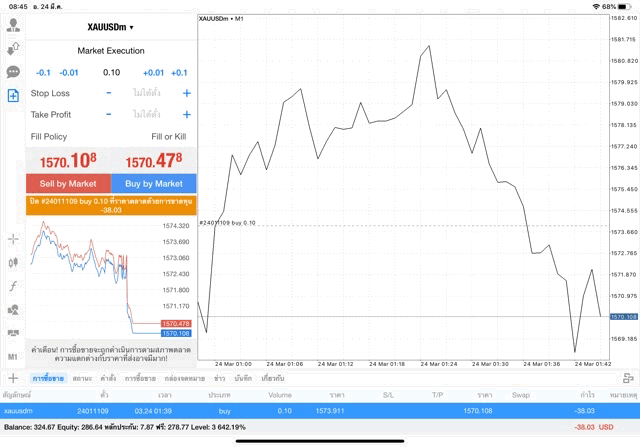
Task: Select the xauusdm open position row
Action: tap(320, 410)
